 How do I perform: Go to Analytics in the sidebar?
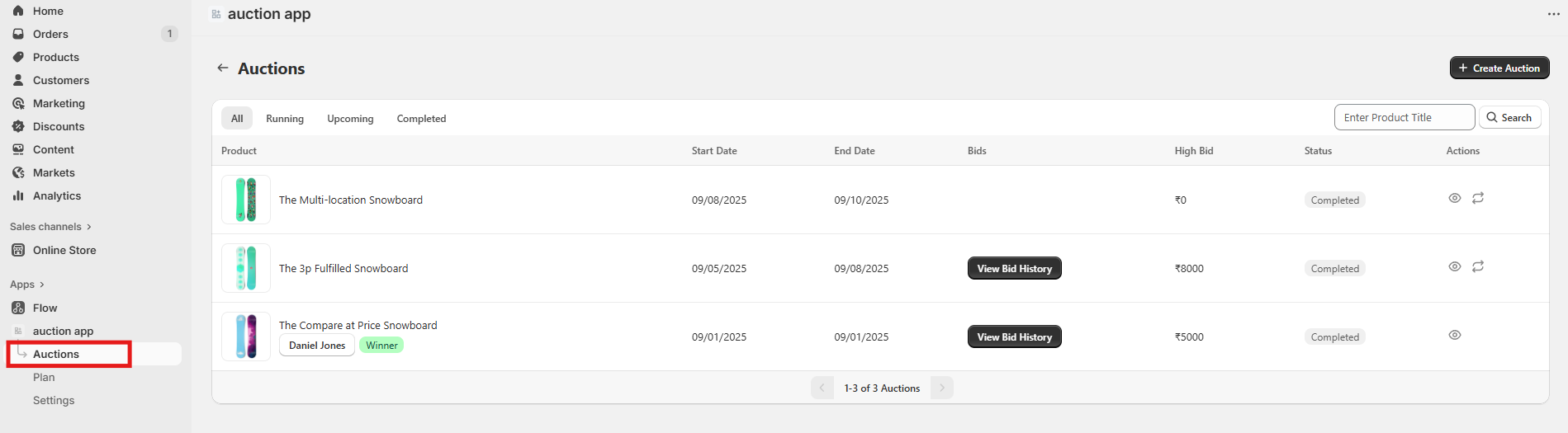coord(56,195)
